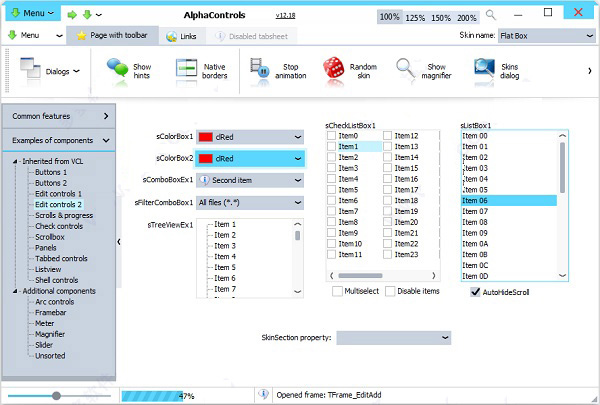
Task: Check the Item23 checkbox
Action: click(387, 254)
